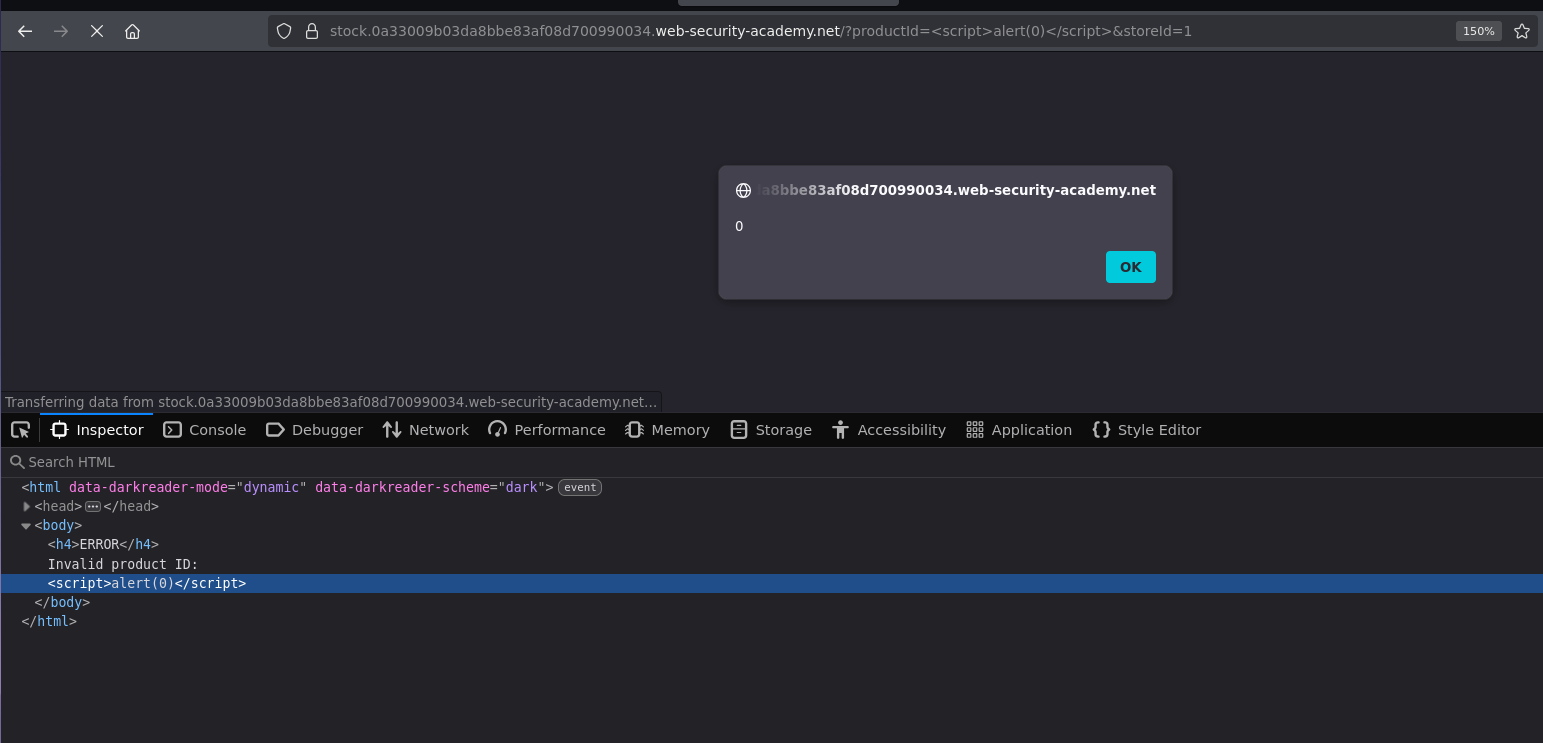Open the Accessibility tab

point(888,430)
